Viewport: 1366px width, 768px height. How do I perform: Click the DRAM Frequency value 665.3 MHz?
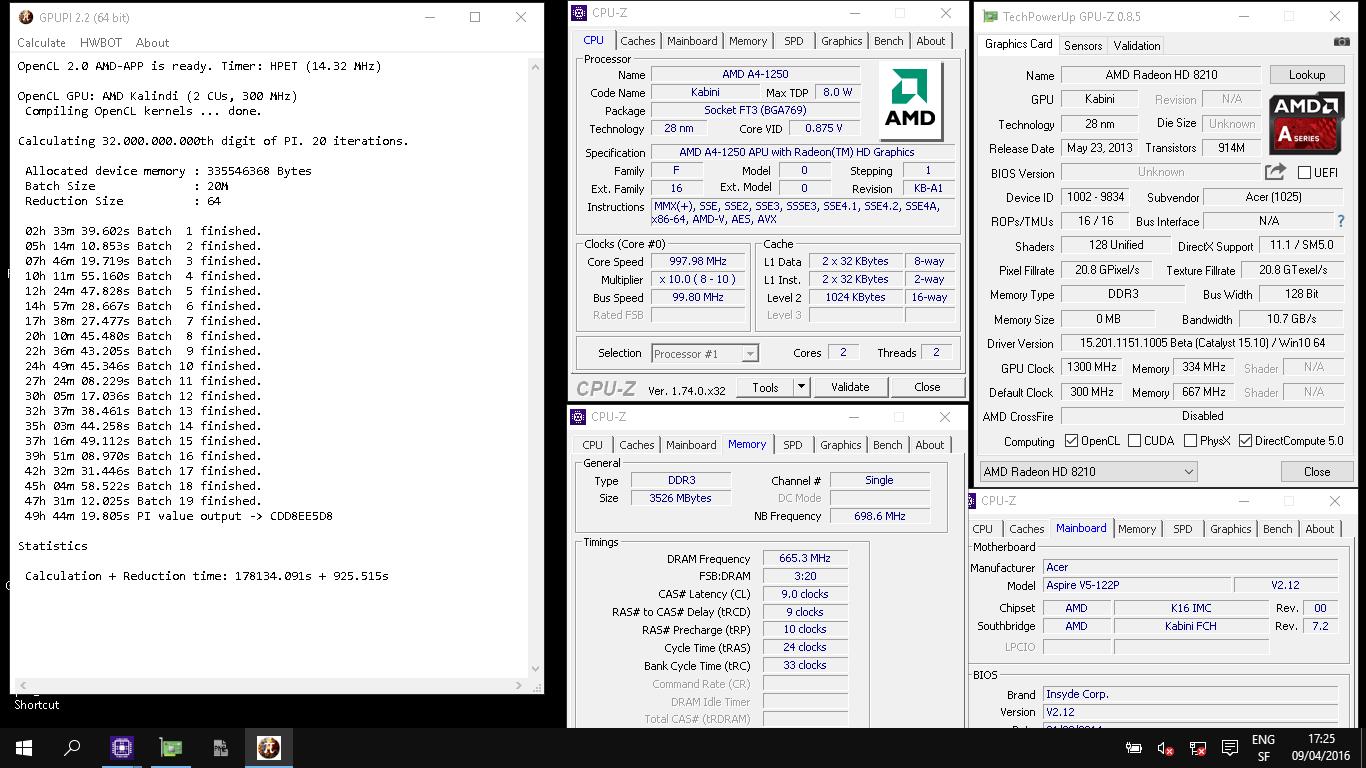click(805, 559)
